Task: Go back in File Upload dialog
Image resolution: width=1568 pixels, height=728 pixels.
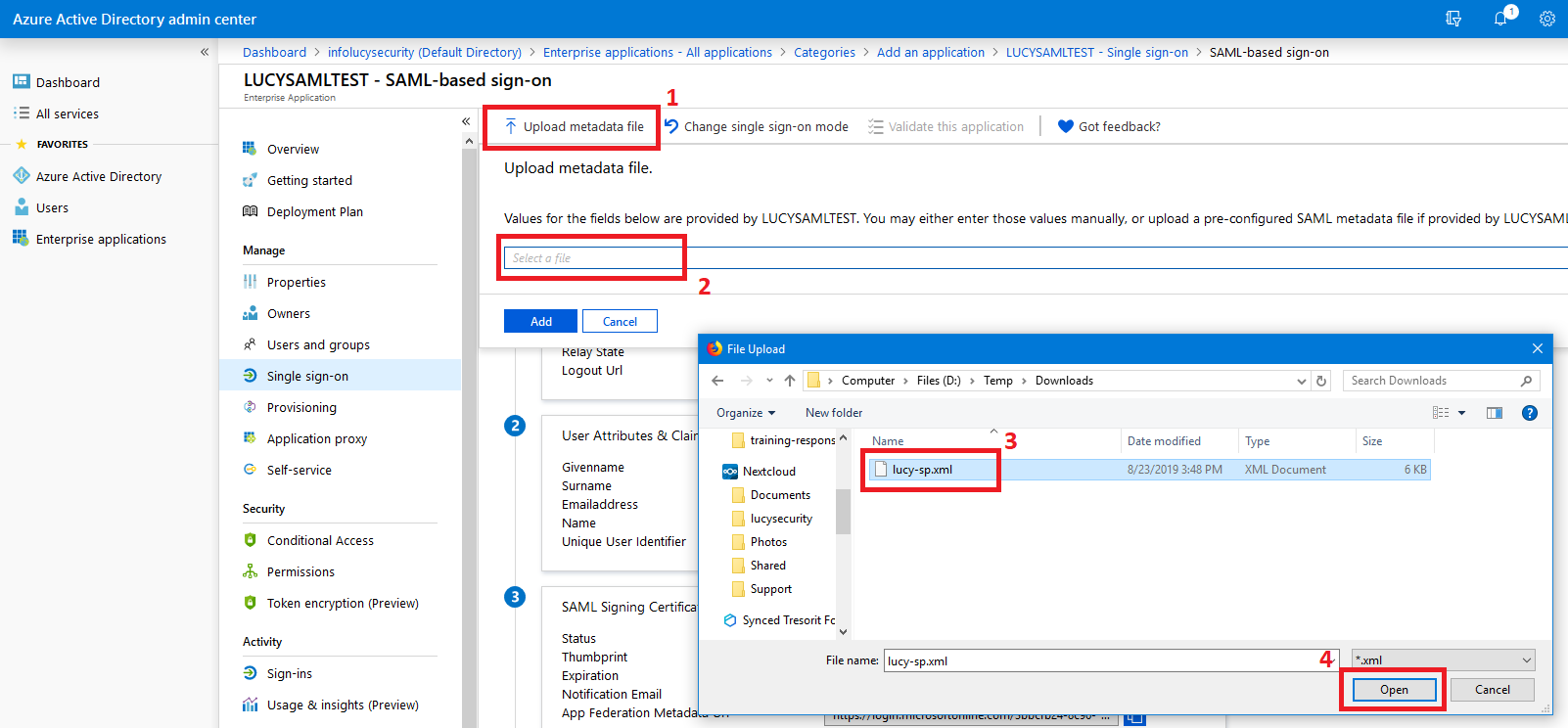Action: [x=717, y=381]
